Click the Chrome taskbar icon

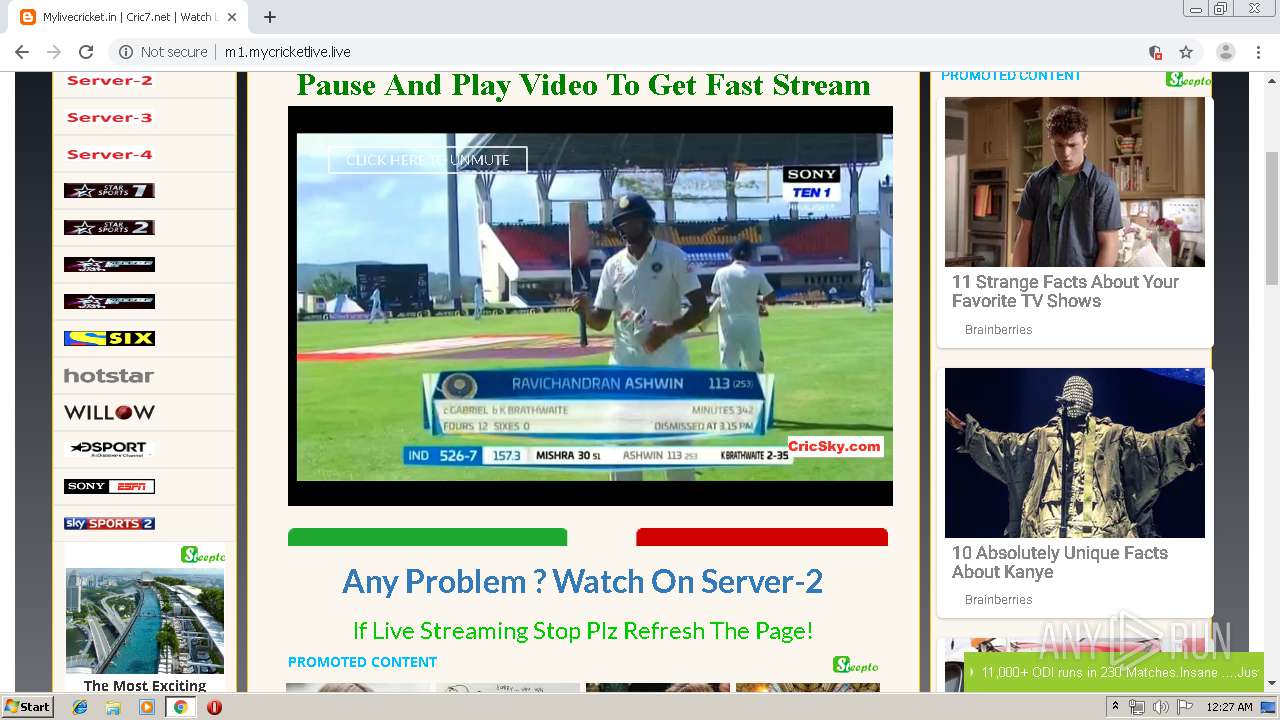click(x=180, y=707)
